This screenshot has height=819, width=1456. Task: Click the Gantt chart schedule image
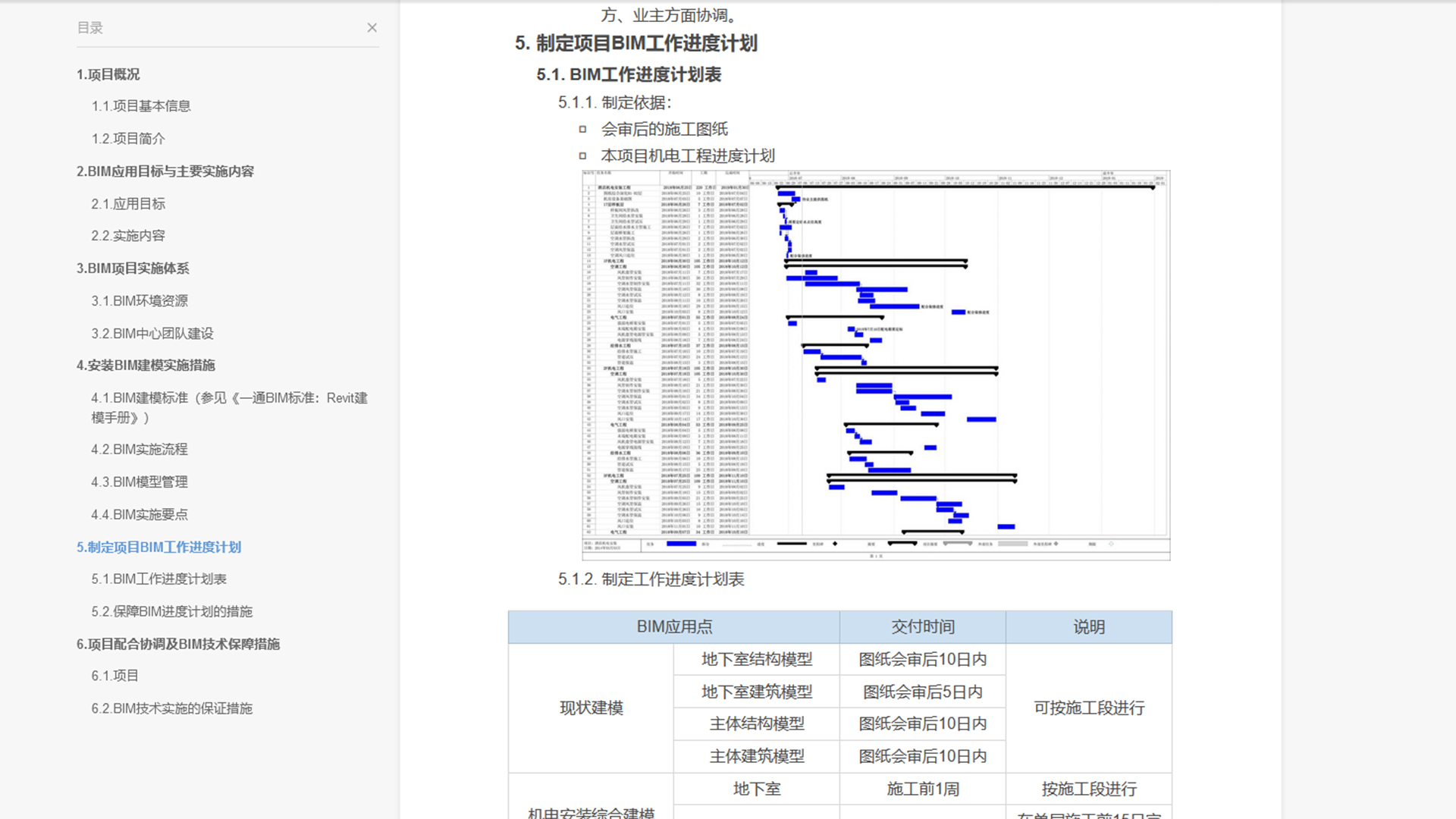[876, 366]
